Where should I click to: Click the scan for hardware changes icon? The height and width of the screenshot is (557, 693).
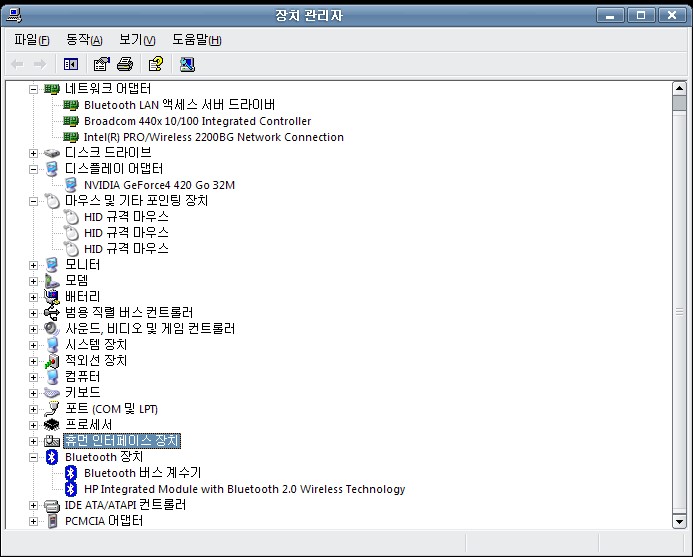click(187, 65)
